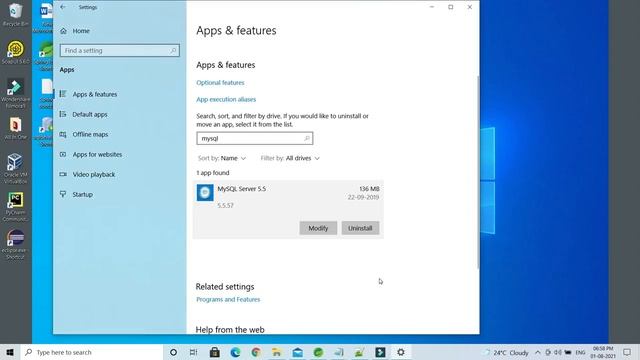
Task: Click the MySQL Server 5.5 app icon
Action: click(205, 192)
